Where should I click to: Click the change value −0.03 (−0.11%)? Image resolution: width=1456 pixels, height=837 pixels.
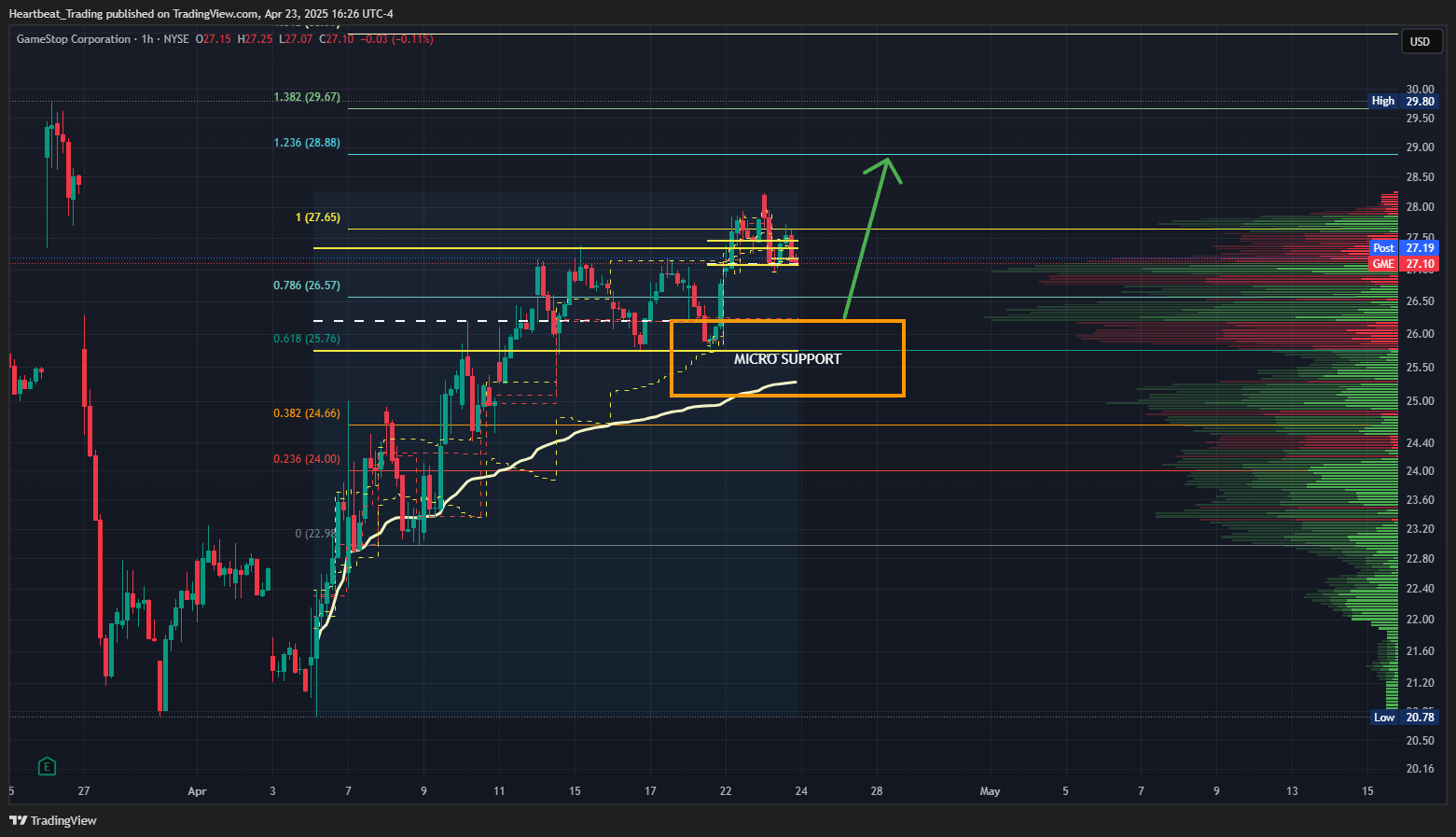pos(396,39)
